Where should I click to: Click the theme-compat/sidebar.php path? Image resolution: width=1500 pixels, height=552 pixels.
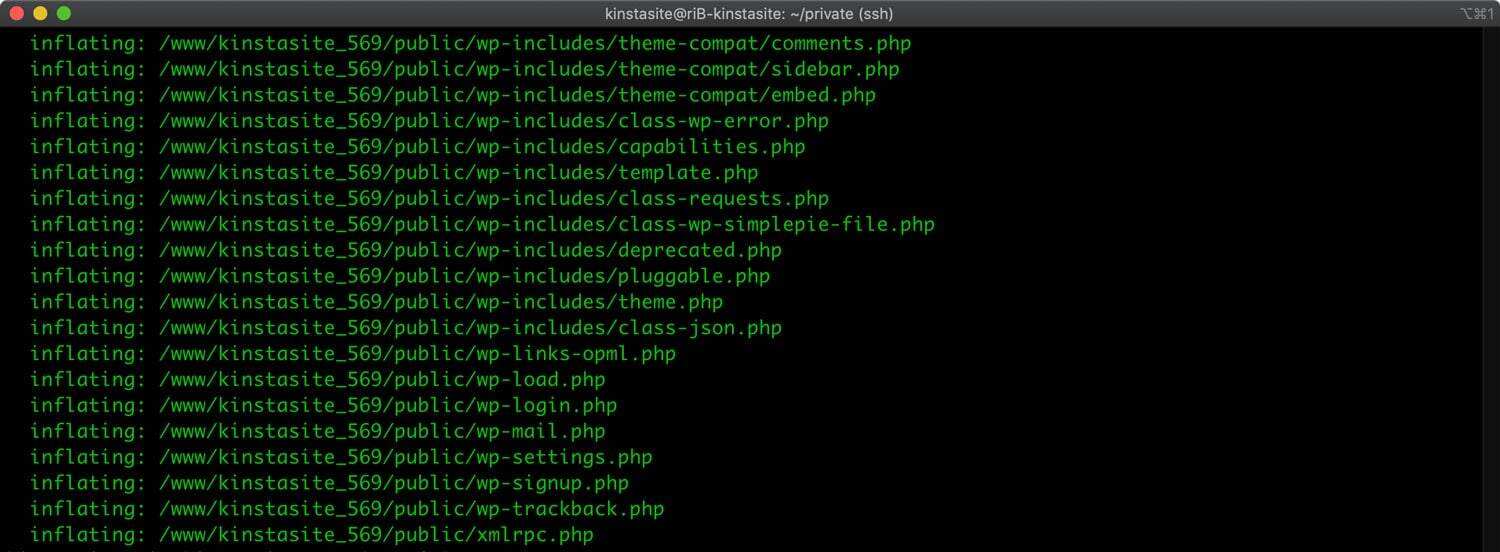coord(529,70)
